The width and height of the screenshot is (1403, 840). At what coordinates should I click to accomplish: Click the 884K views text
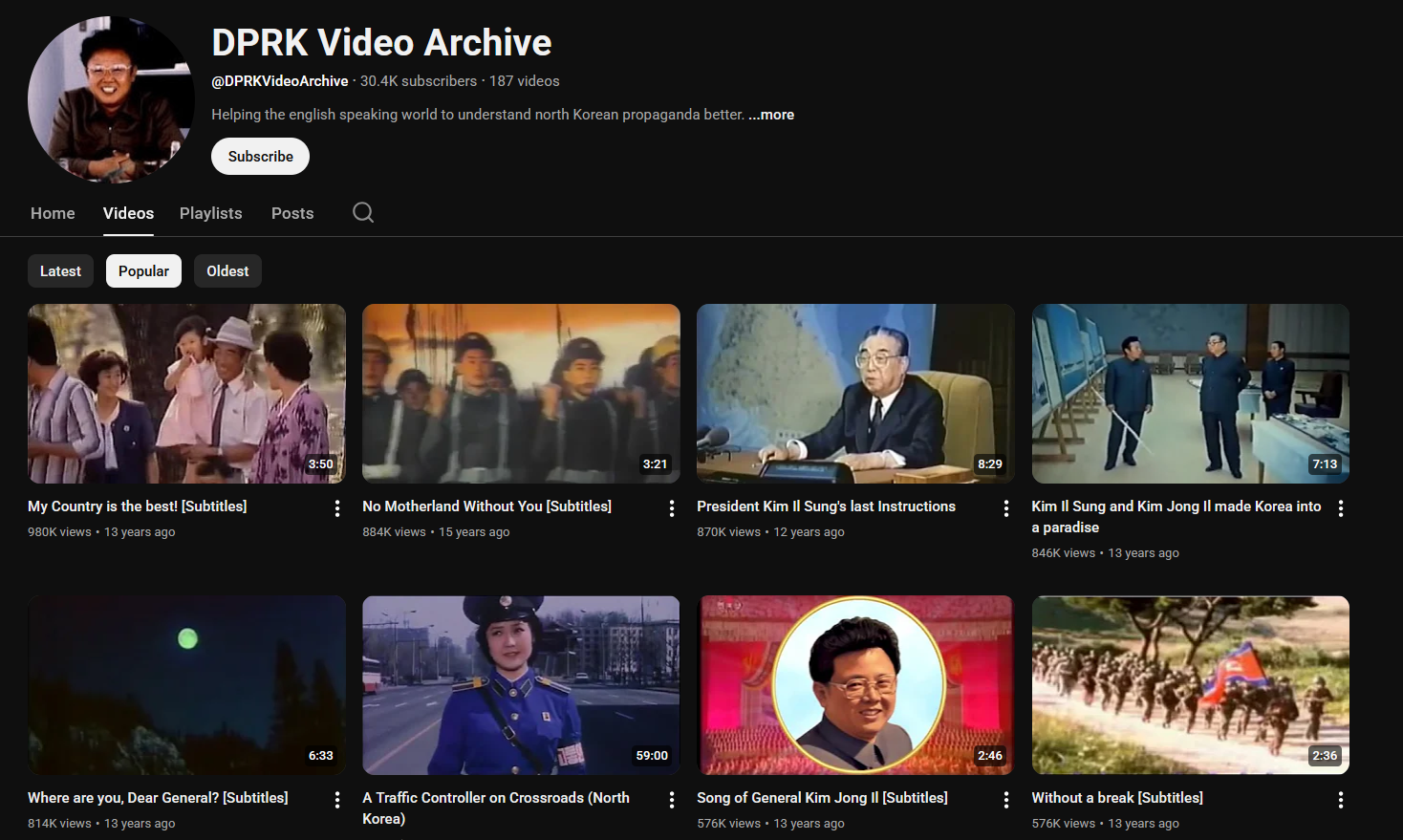tap(394, 532)
